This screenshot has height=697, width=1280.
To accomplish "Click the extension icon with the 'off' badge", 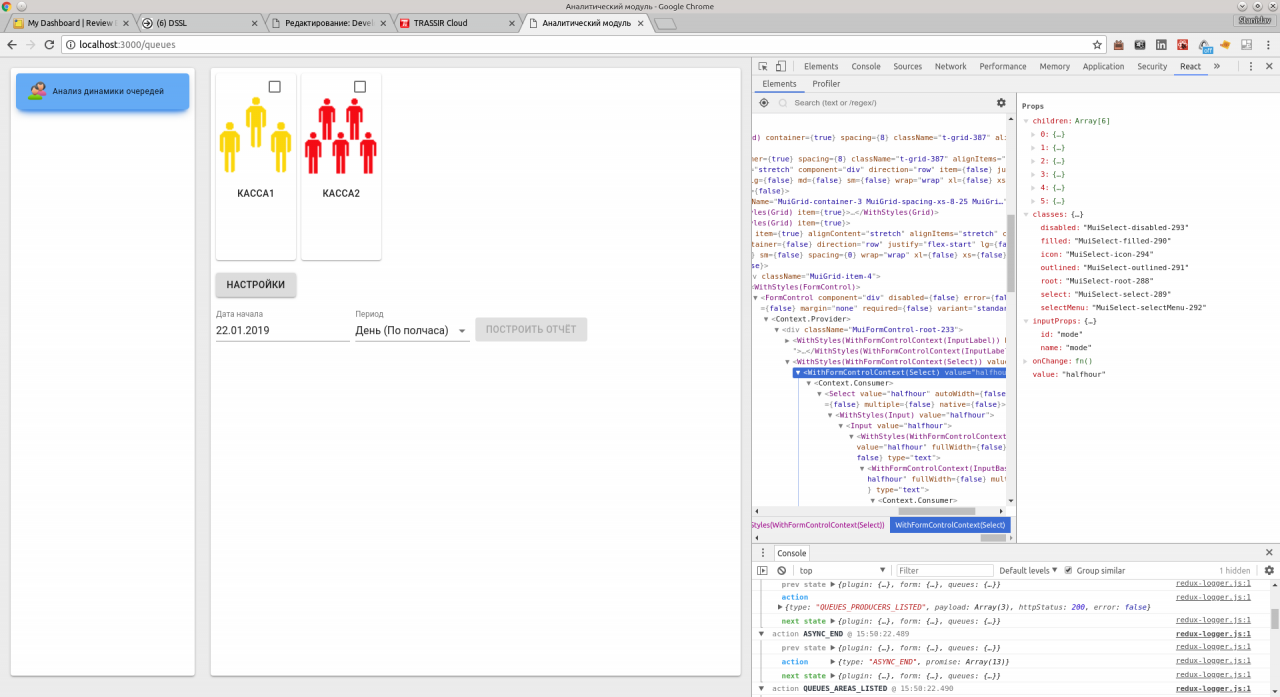I will click(1205, 45).
